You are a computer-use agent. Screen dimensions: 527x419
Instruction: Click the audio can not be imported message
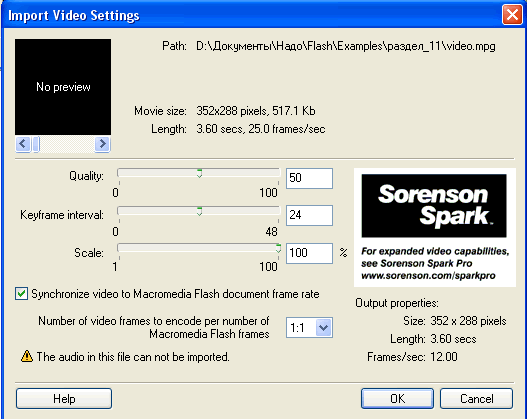pos(133,357)
